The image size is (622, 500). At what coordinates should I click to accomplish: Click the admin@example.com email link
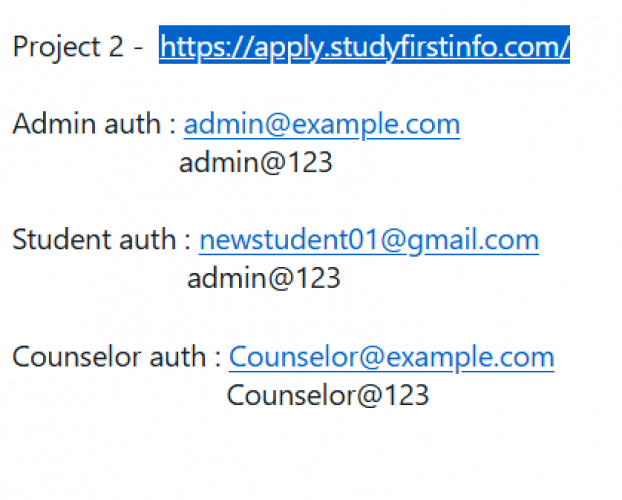321,124
